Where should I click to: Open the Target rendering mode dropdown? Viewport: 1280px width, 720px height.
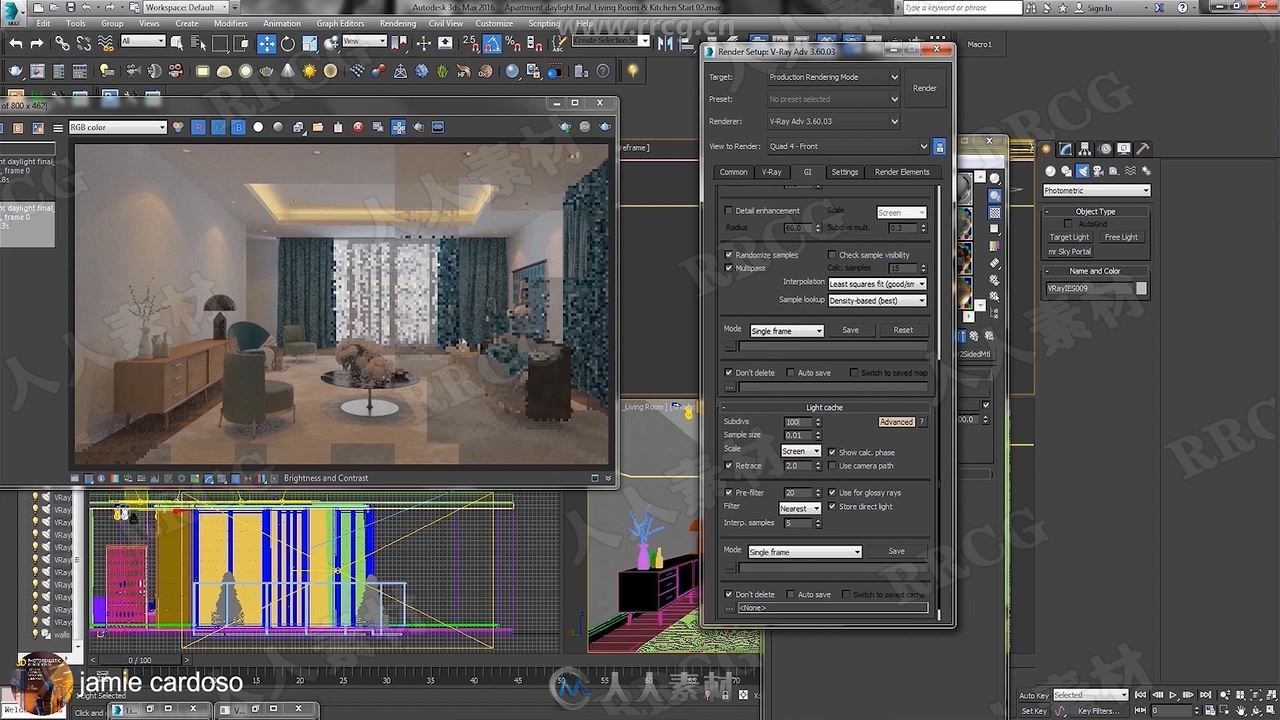point(833,77)
